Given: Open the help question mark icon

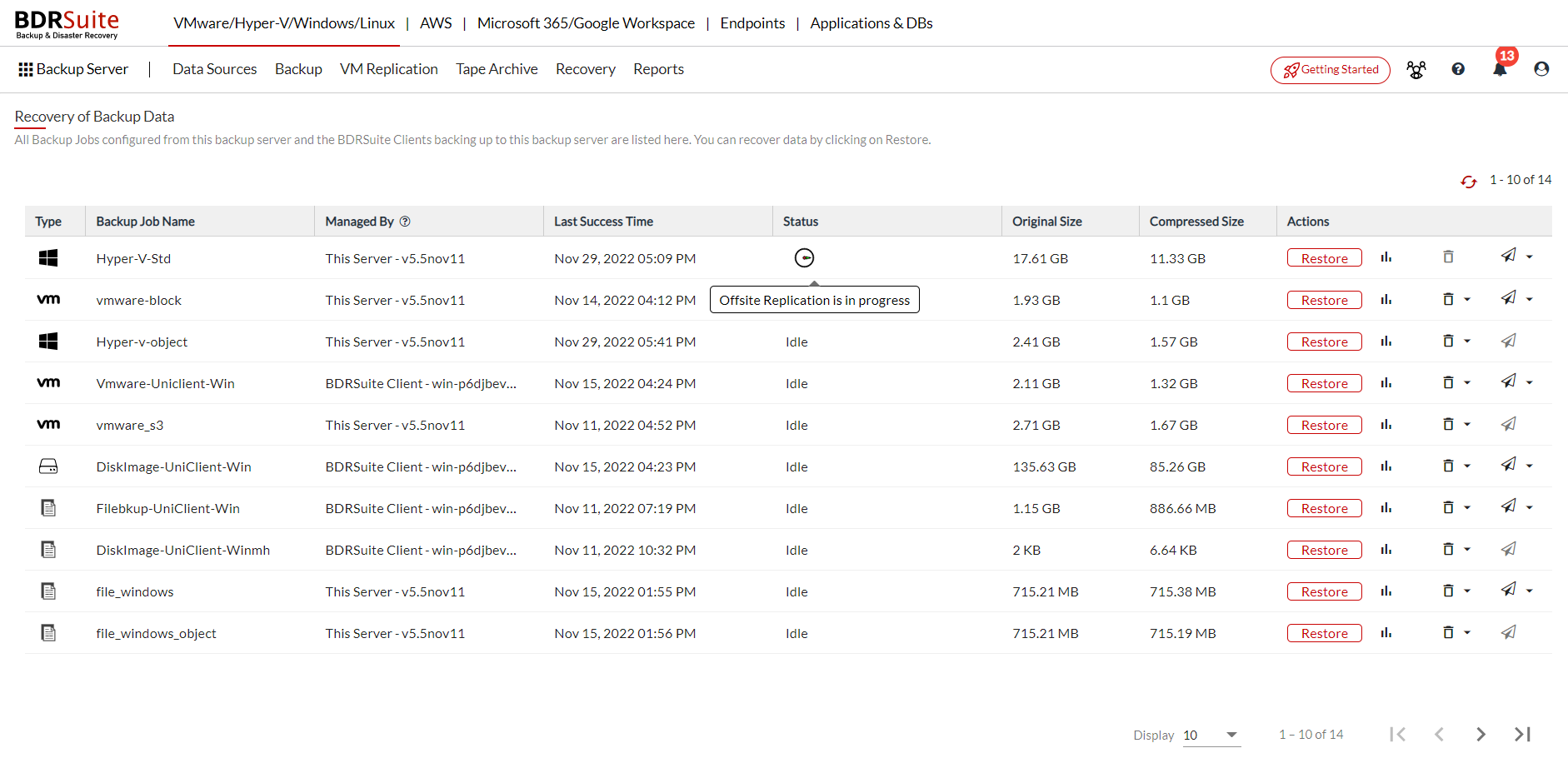Looking at the screenshot, I should pyautogui.click(x=1458, y=69).
